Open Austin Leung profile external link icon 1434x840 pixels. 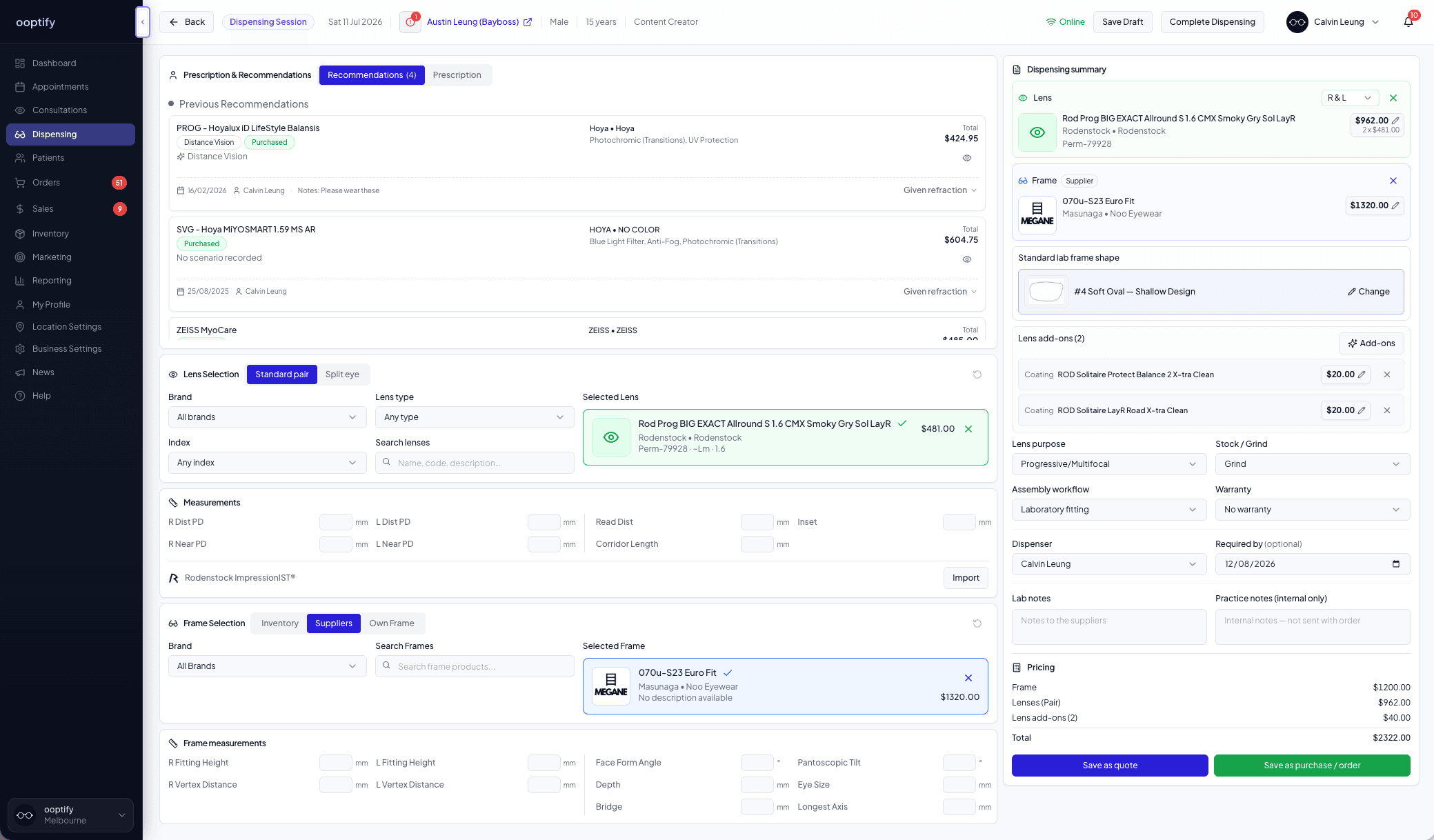(528, 22)
